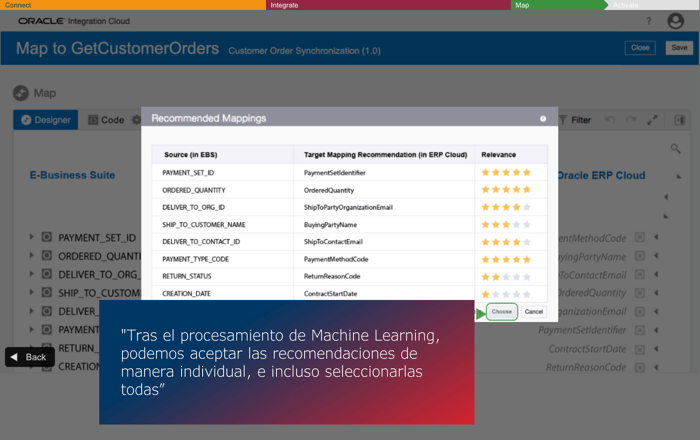Click the redo arrow icon

(631, 120)
